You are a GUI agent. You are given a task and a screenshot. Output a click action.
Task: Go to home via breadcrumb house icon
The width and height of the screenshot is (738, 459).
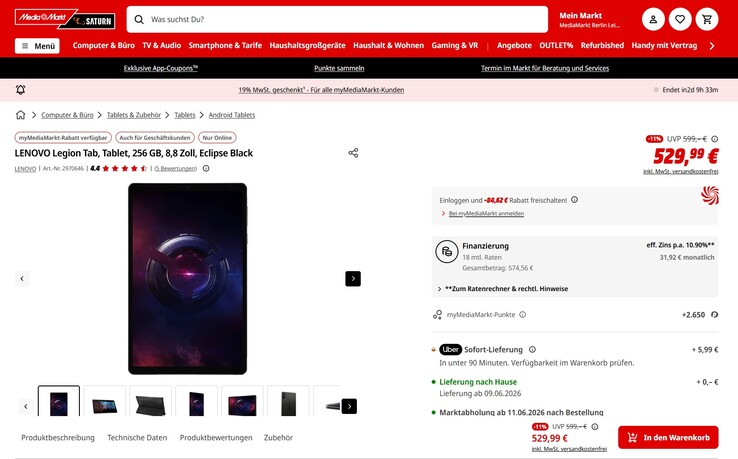tap(20, 114)
